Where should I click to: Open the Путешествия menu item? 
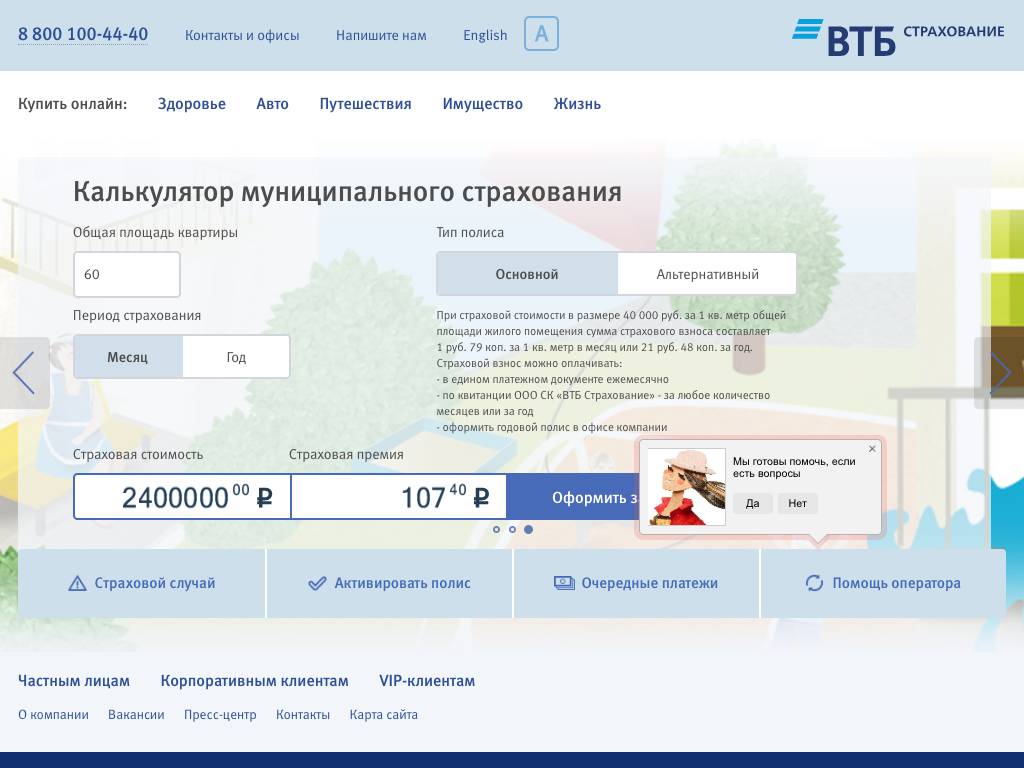[365, 104]
